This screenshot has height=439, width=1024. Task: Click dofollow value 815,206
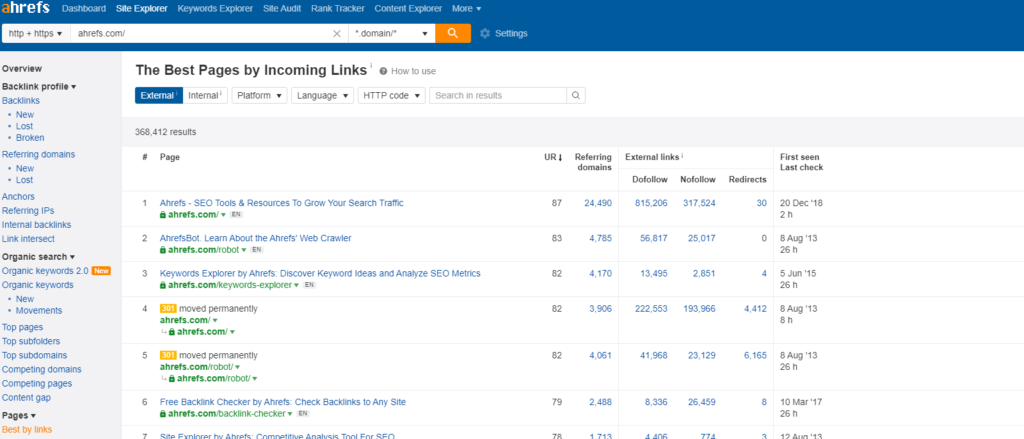coord(651,203)
